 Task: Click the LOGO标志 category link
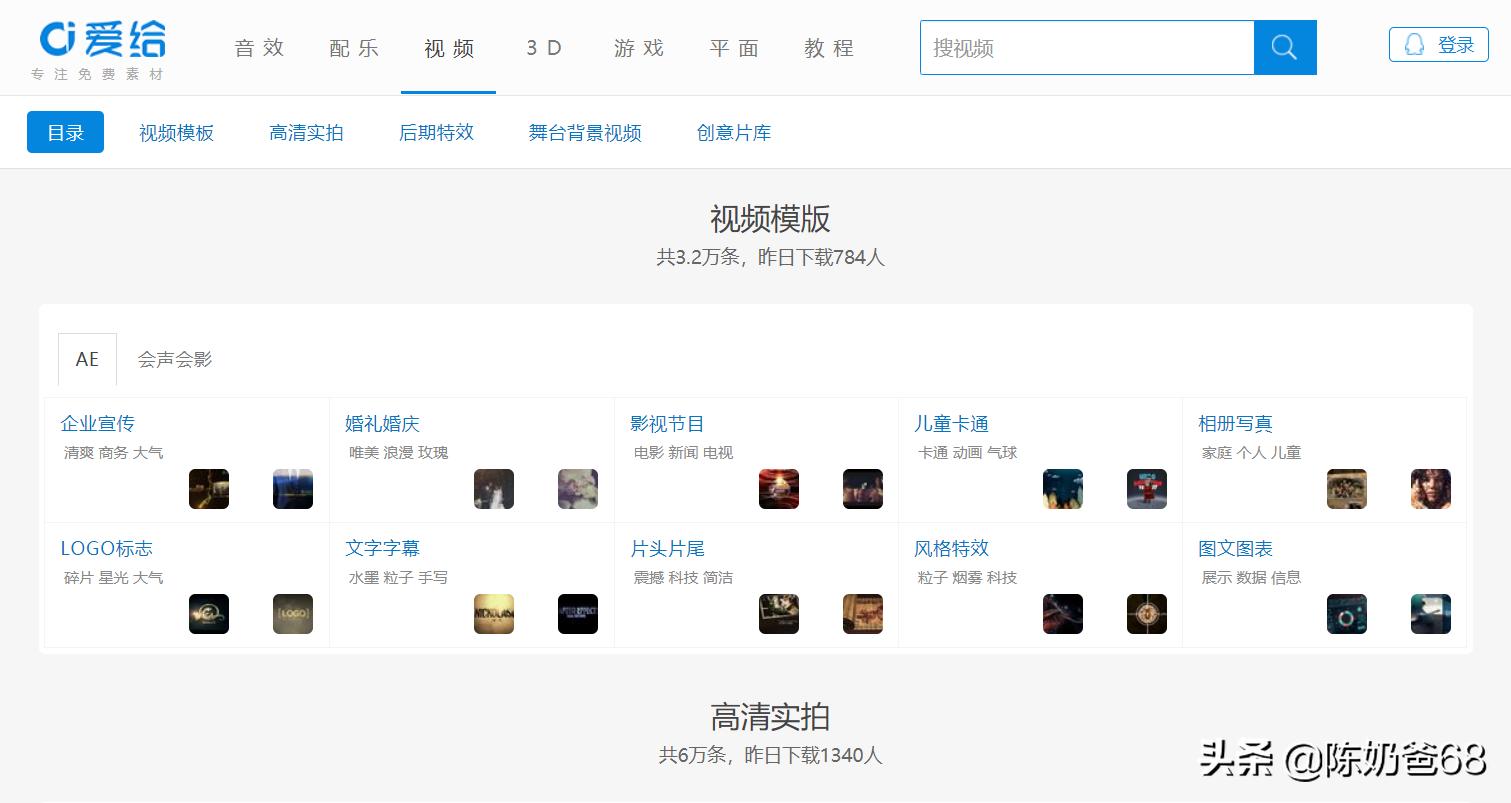[x=106, y=548]
